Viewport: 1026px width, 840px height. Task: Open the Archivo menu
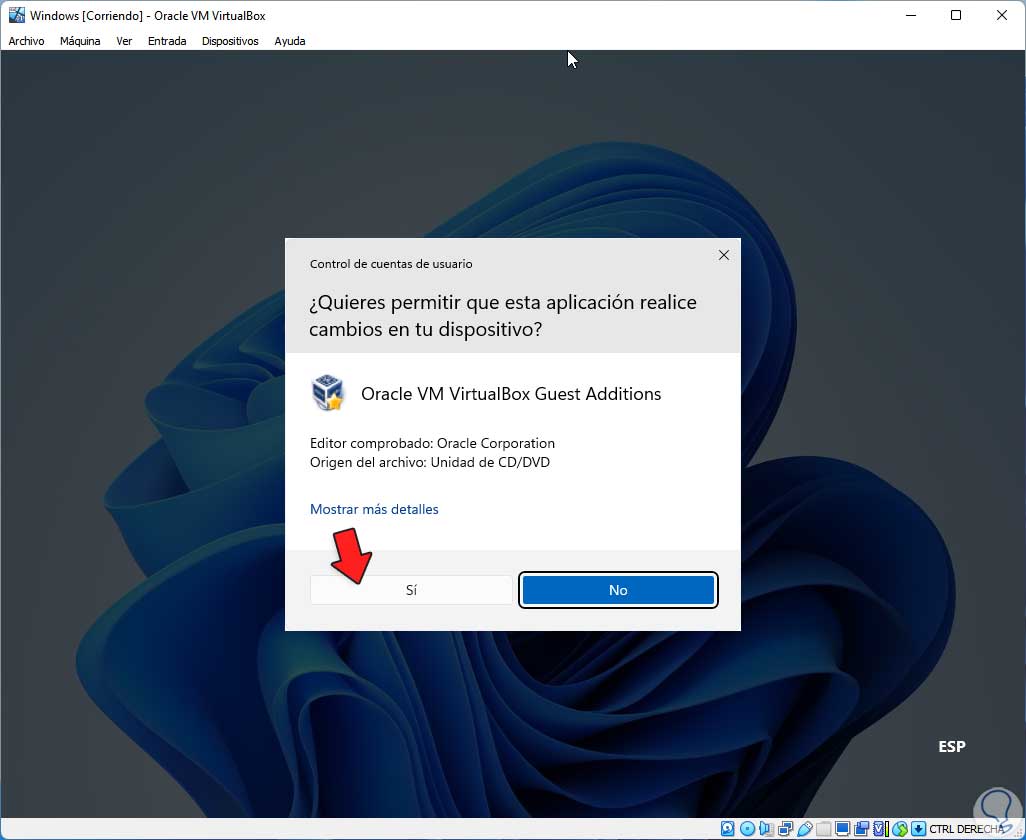[x=26, y=41]
